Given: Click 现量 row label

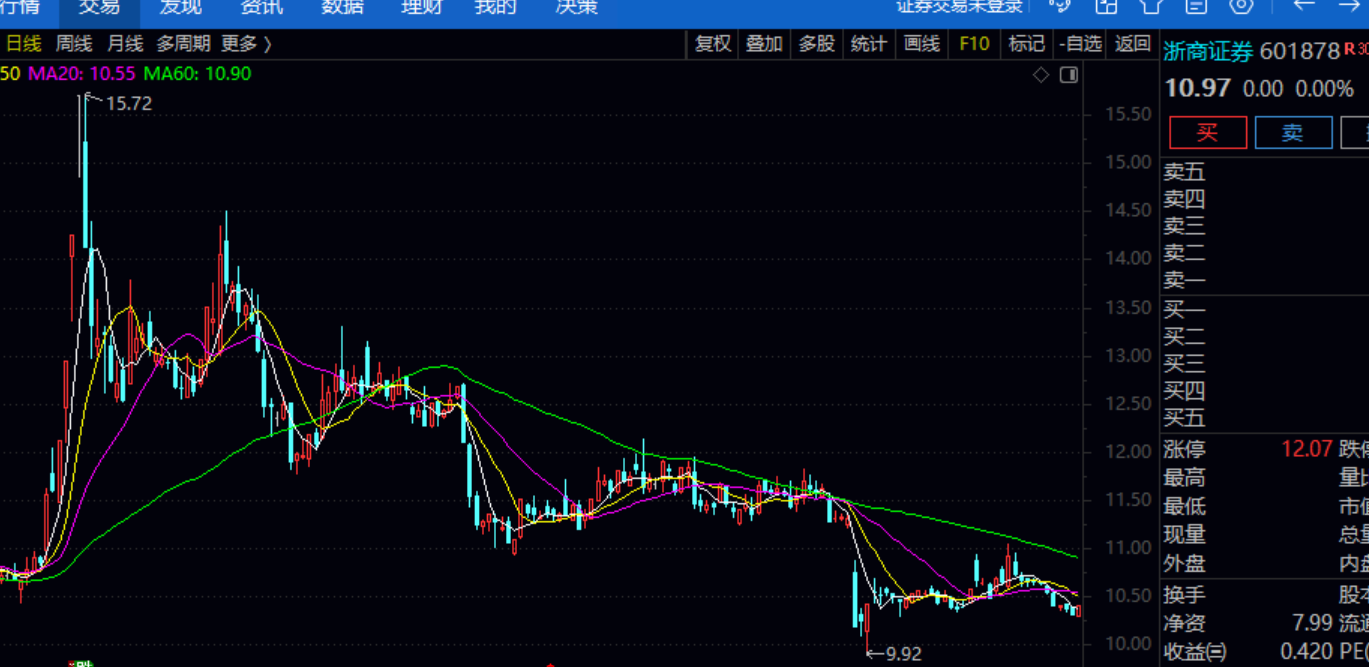Looking at the screenshot, I should coord(1184,536).
